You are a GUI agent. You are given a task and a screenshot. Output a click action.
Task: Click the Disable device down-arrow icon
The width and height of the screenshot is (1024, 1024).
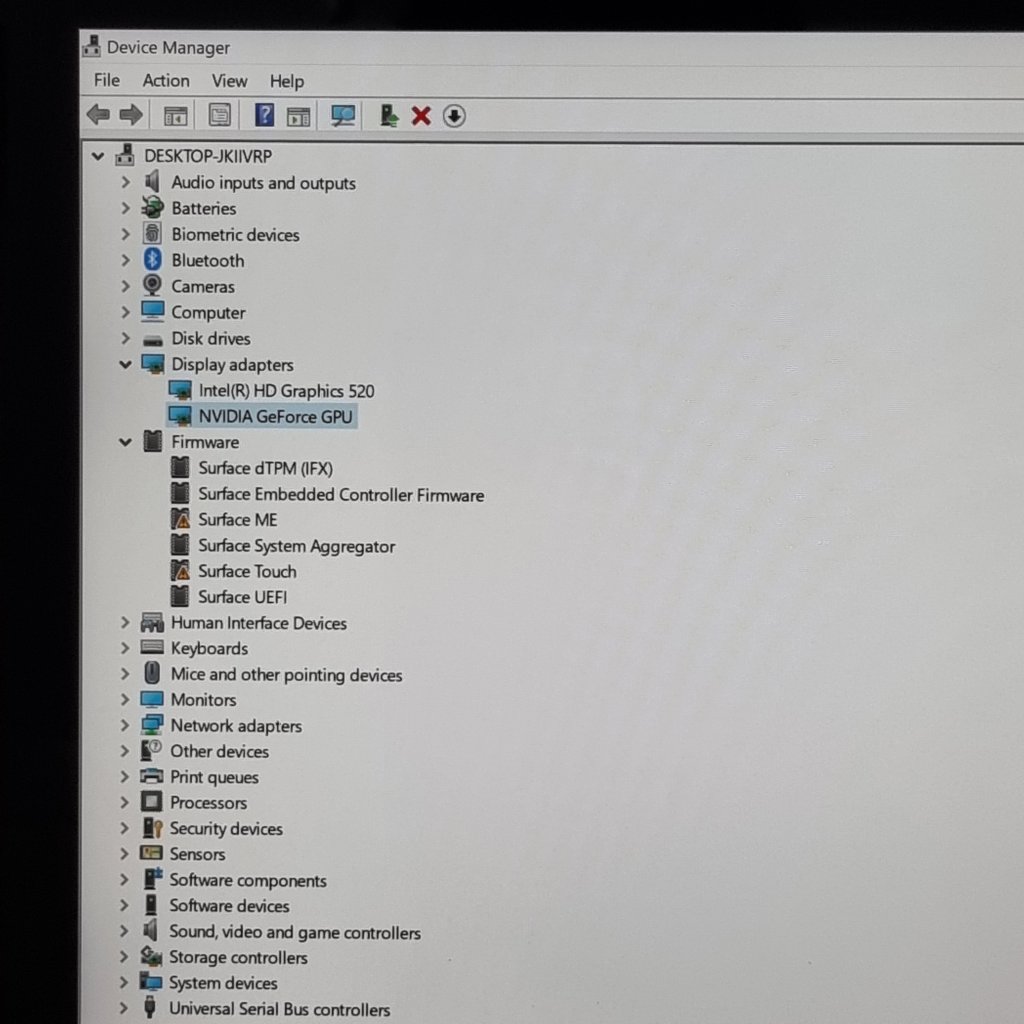tap(454, 116)
